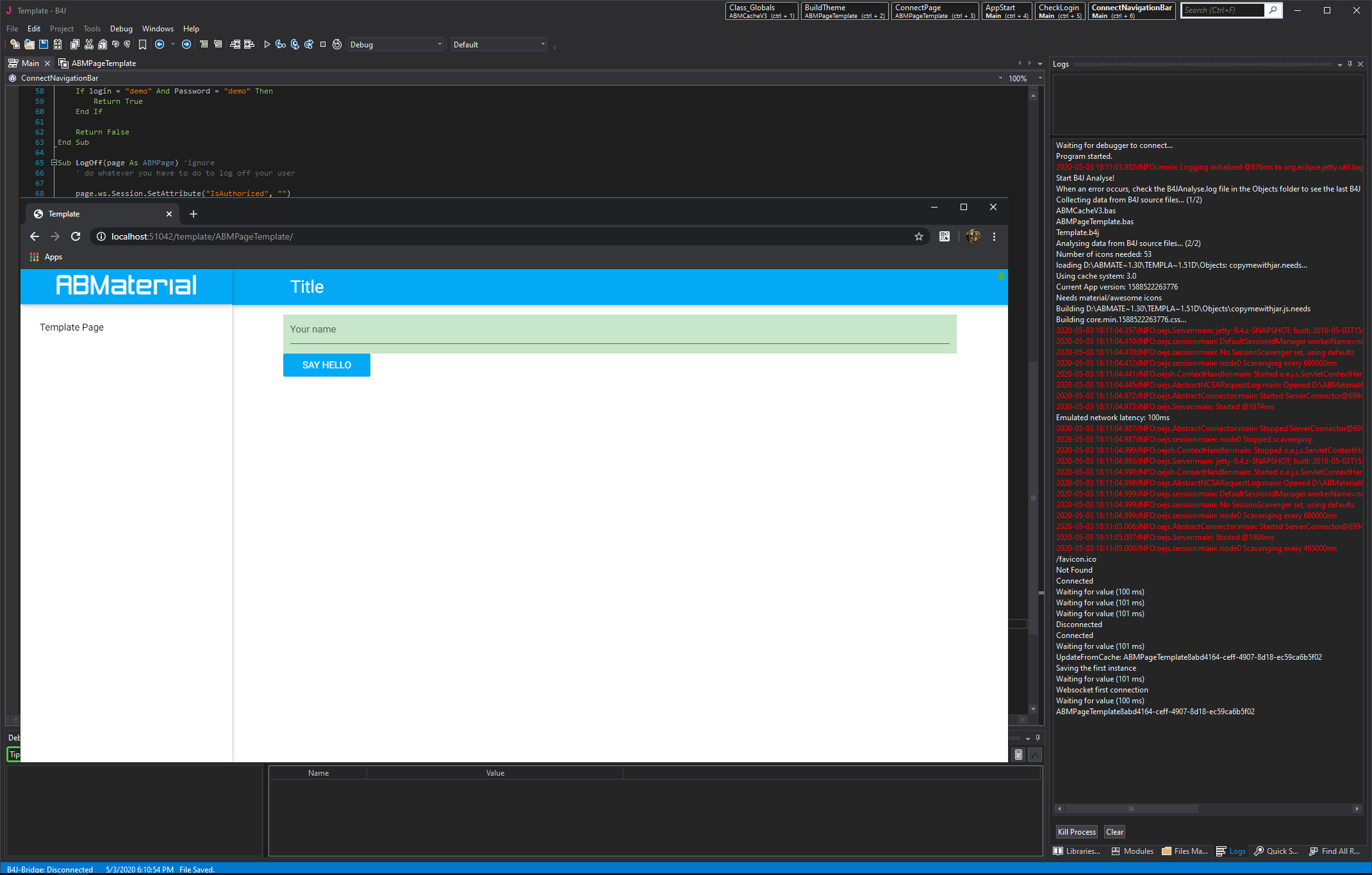Click the Kill Process button
1372x875 pixels.
[x=1077, y=832]
